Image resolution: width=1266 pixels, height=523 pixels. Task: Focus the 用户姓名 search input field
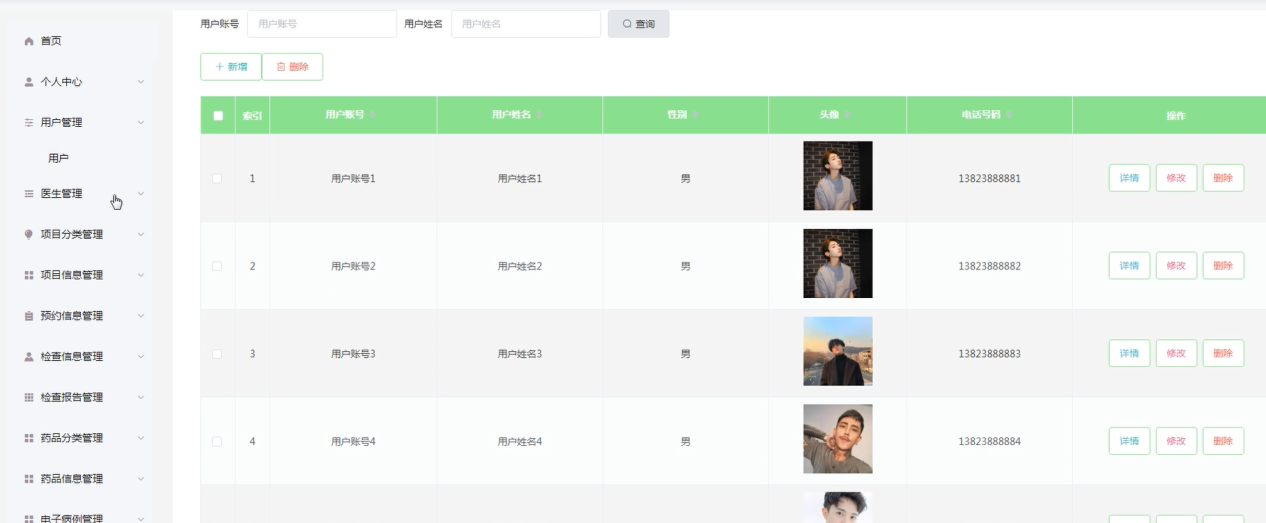click(x=526, y=24)
